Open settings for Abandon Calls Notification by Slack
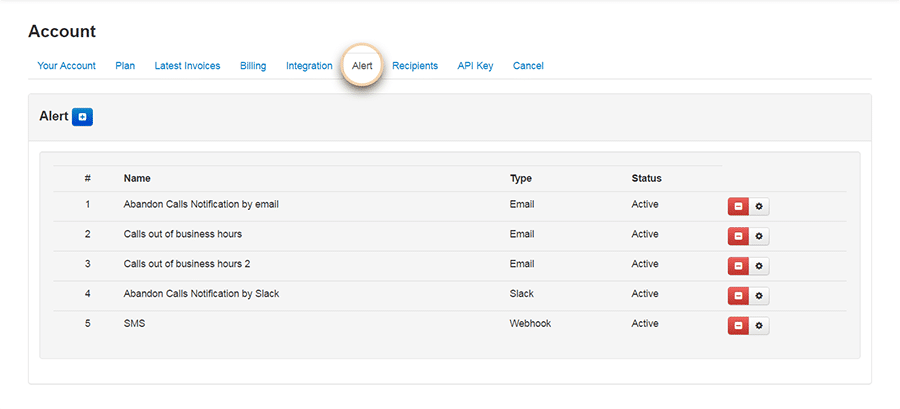Image resolution: width=900 pixels, height=409 pixels. (759, 296)
